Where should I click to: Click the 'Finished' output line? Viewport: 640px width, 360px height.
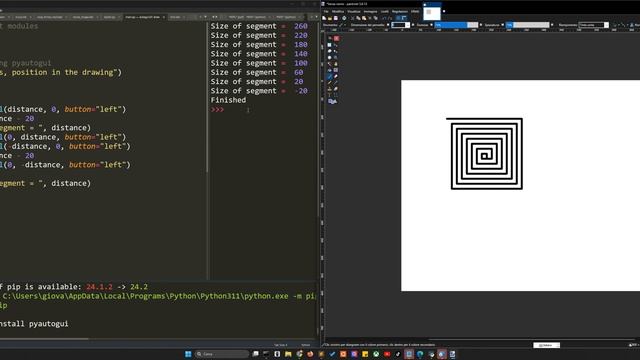point(228,100)
